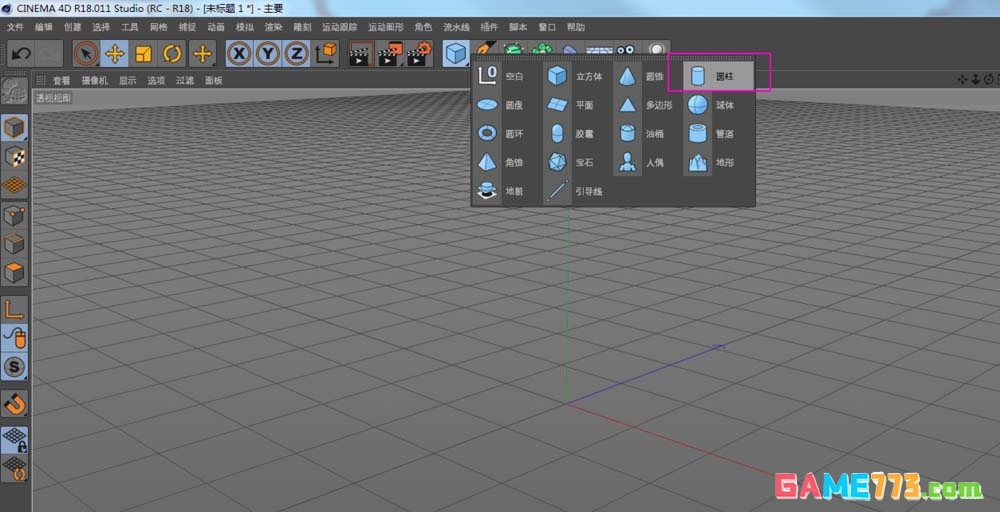Open the 编辑 menu
This screenshot has height=512, width=1000.
coord(44,27)
